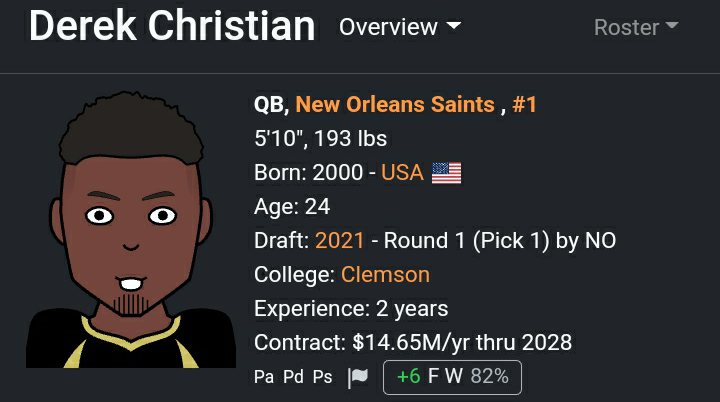Viewport: 720px width, 402px height.
Task: Click the +6 F W 82% mood button
Action: (452, 377)
